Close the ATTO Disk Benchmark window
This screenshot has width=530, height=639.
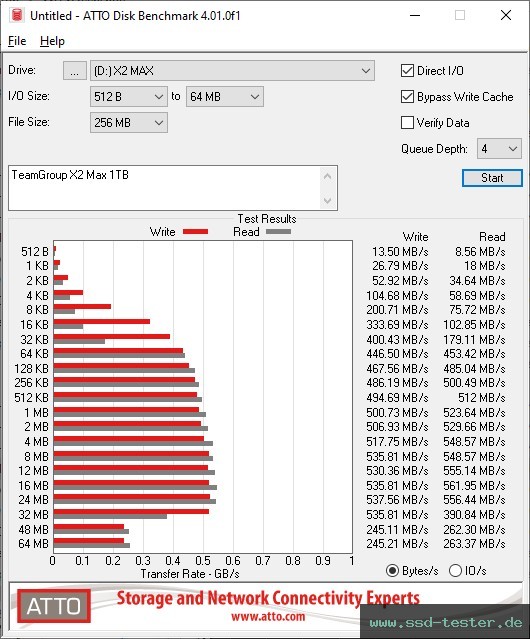coord(506,15)
